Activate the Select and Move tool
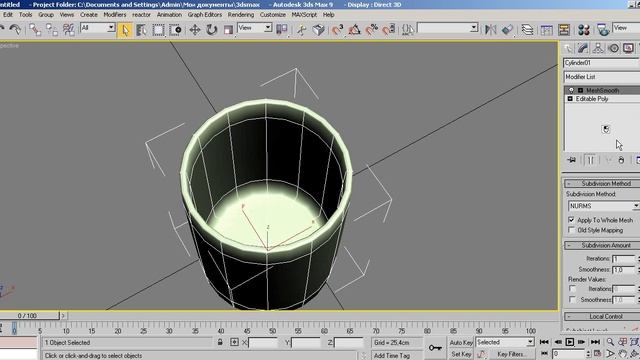Viewport: 640px width, 360px height. pyautogui.click(x=195, y=30)
